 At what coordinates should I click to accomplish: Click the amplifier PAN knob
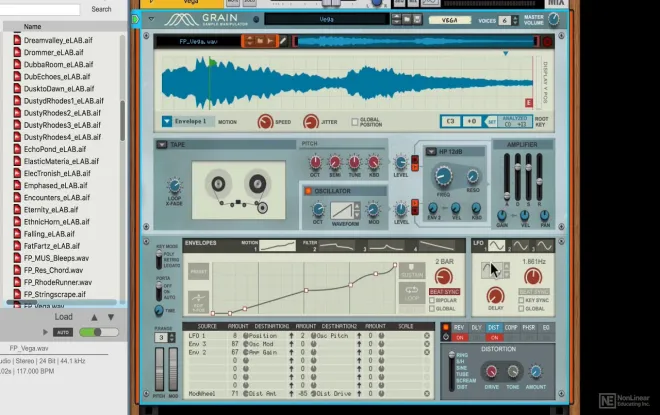[x=545, y=215]
